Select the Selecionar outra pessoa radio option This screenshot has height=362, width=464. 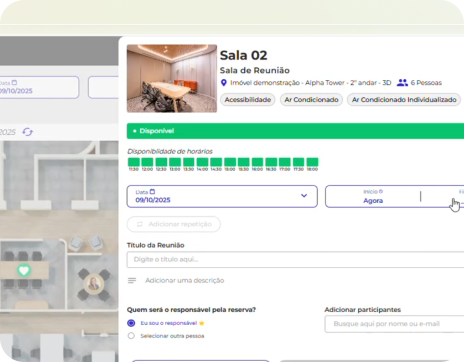tap(131, 336)
